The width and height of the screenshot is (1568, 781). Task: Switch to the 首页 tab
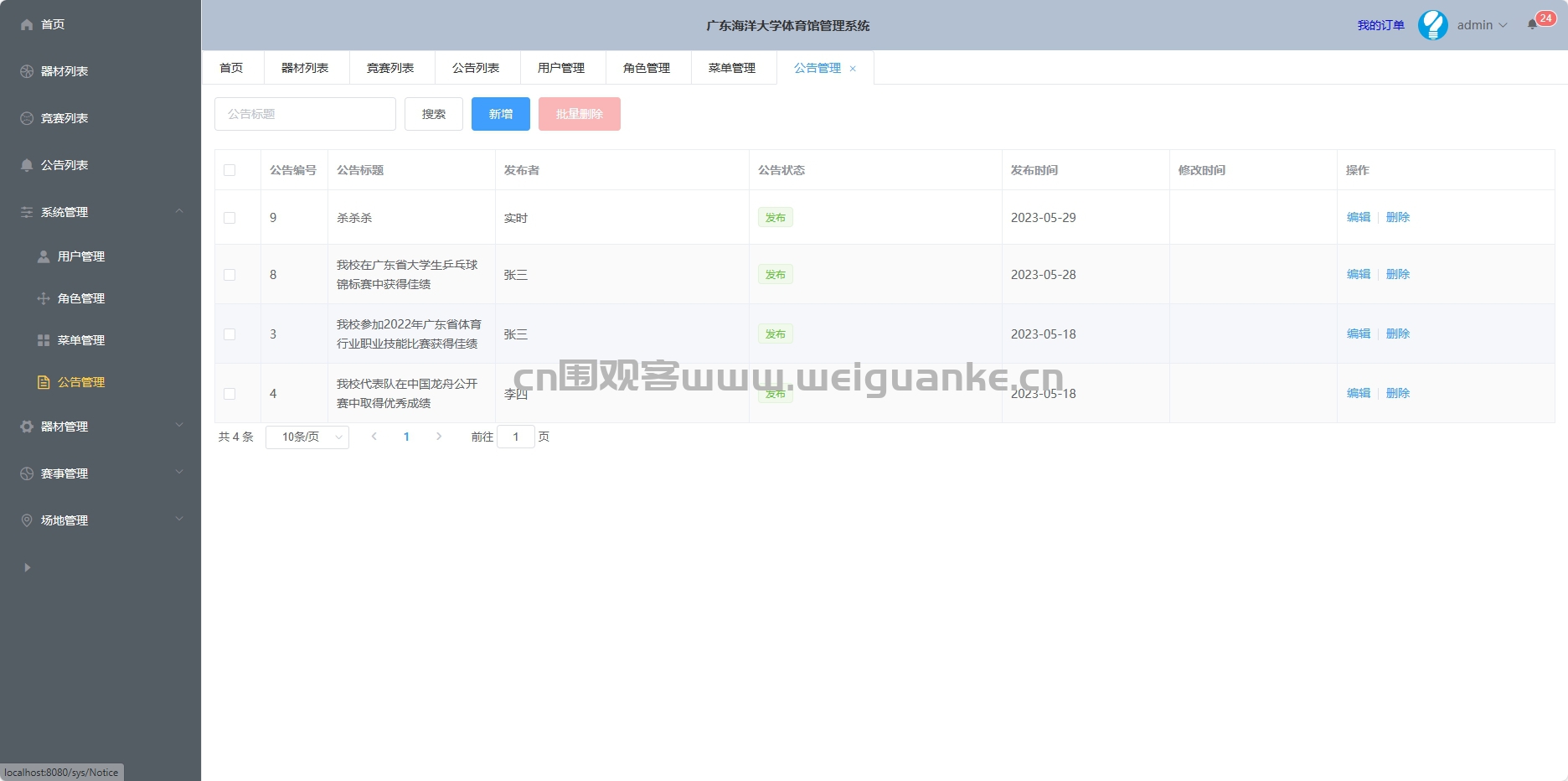click(232, 68)
